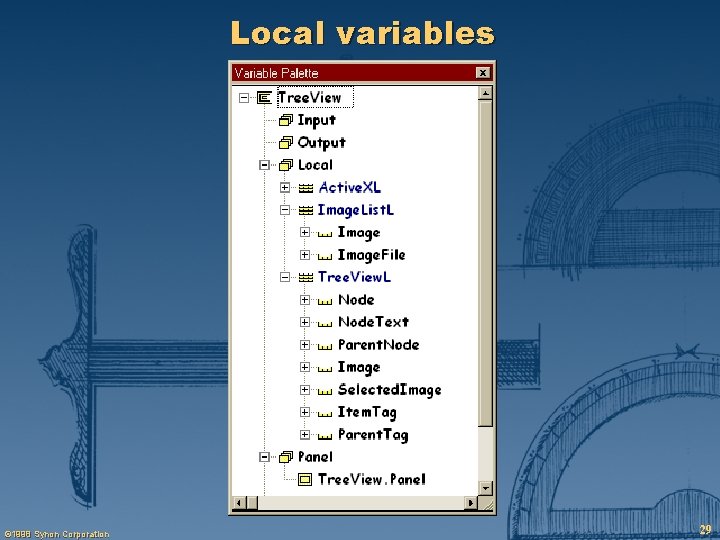This screenshot has height=540, width=720.
Task: Select the TreeView.Panel entry
Action: 371,479
